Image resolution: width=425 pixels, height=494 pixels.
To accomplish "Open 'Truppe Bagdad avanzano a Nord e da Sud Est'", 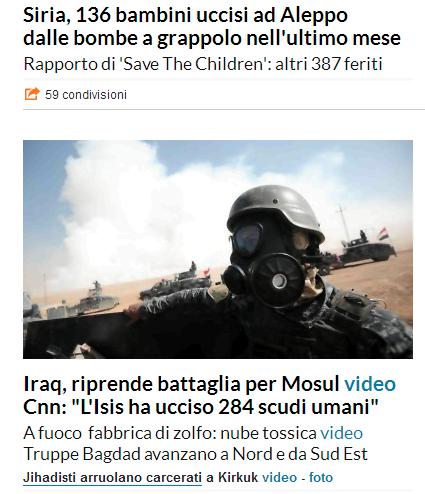I will pyautogui.click(x=196, y=454).
